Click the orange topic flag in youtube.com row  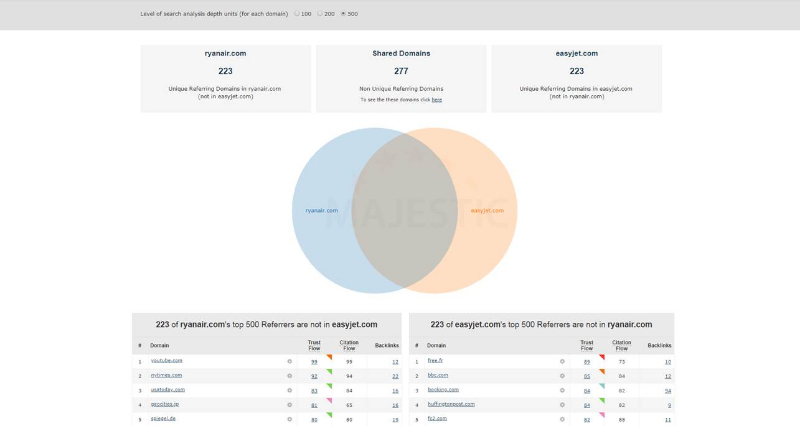330,357
